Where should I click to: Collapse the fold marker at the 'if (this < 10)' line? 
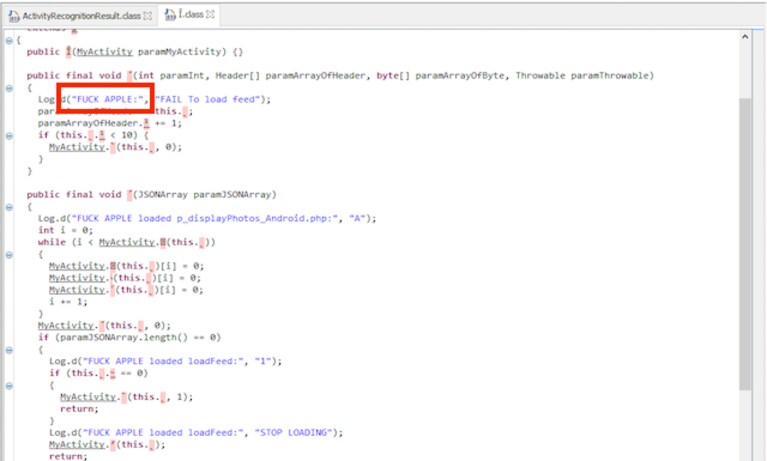click(9, 136)
